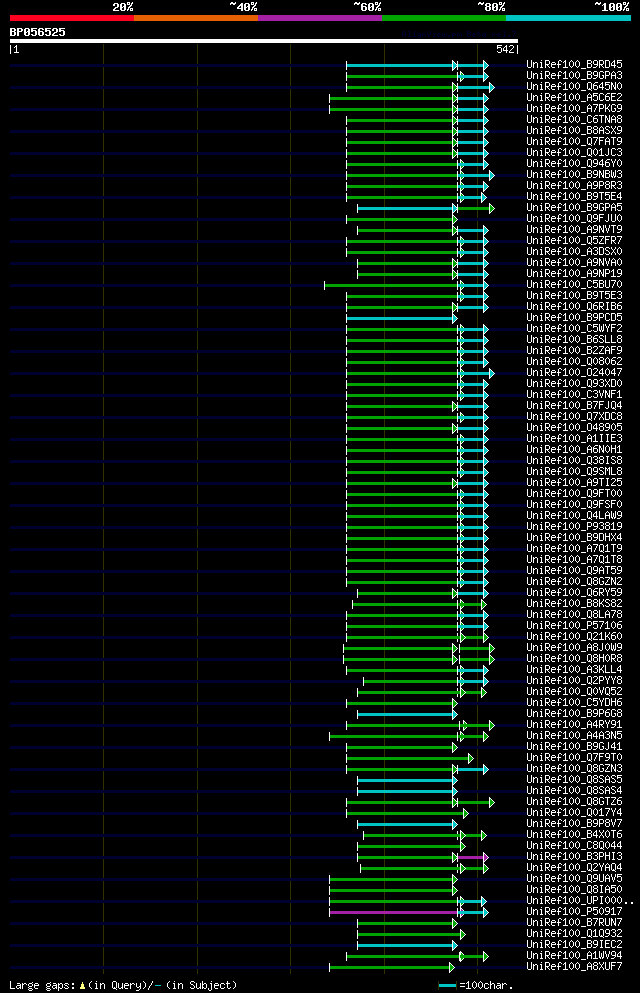Image resolution: width=640 pixels, height=993 pixels.
Task: Click hit name UniRef100_B8KS82
Action: click(x=574, y=604)
